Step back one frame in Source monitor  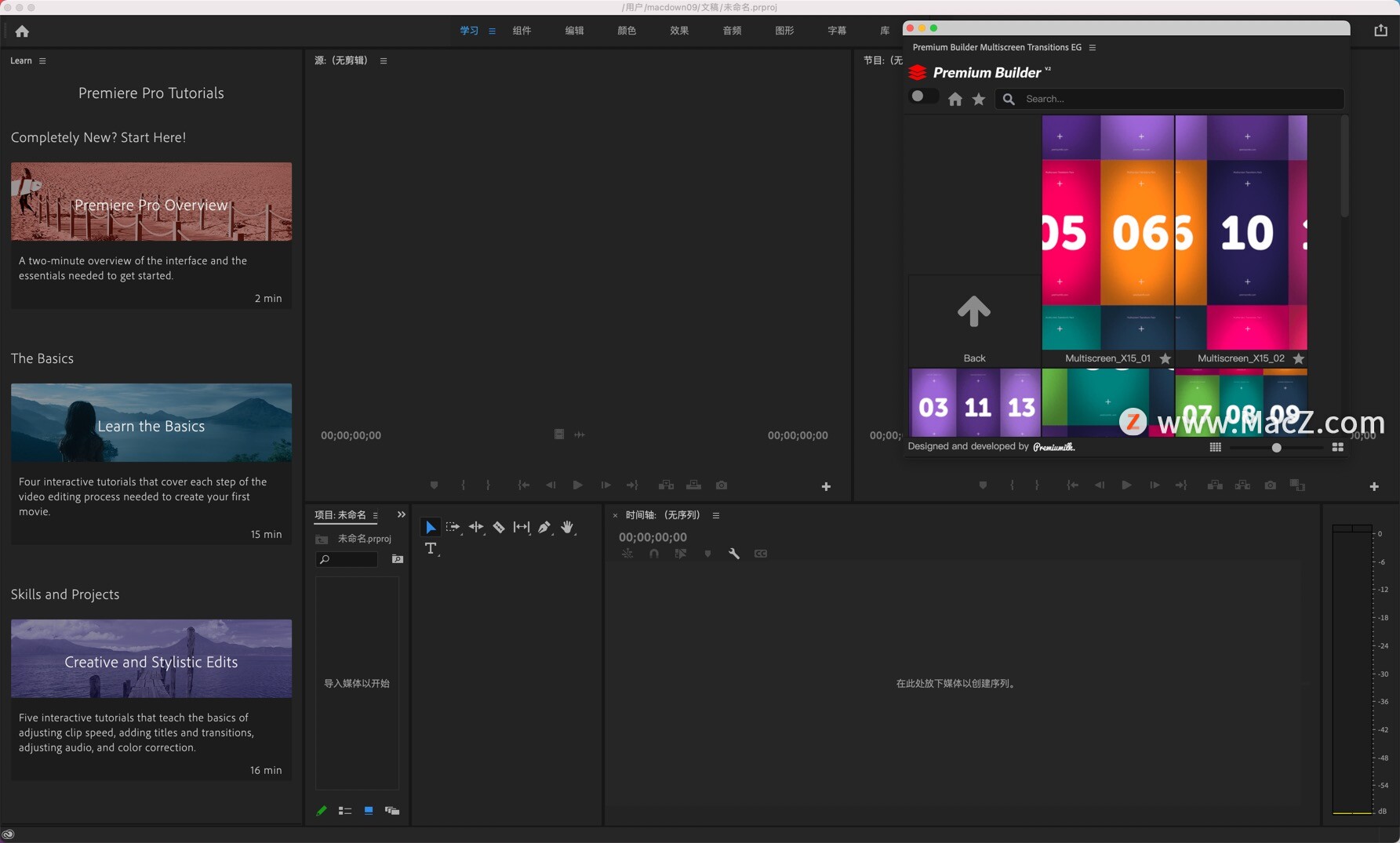click(x=551, y=485)
